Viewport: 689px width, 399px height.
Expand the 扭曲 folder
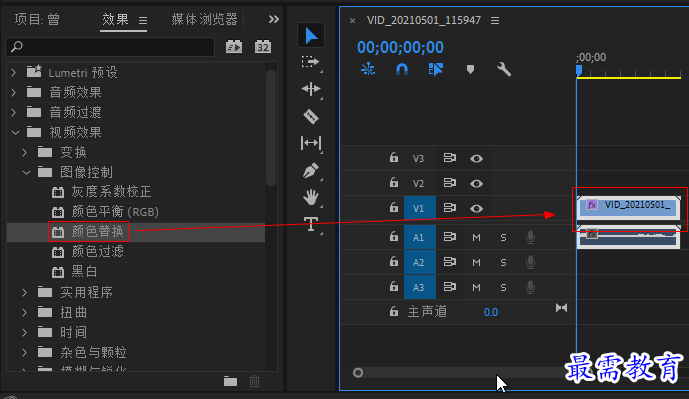pos(25,312)
